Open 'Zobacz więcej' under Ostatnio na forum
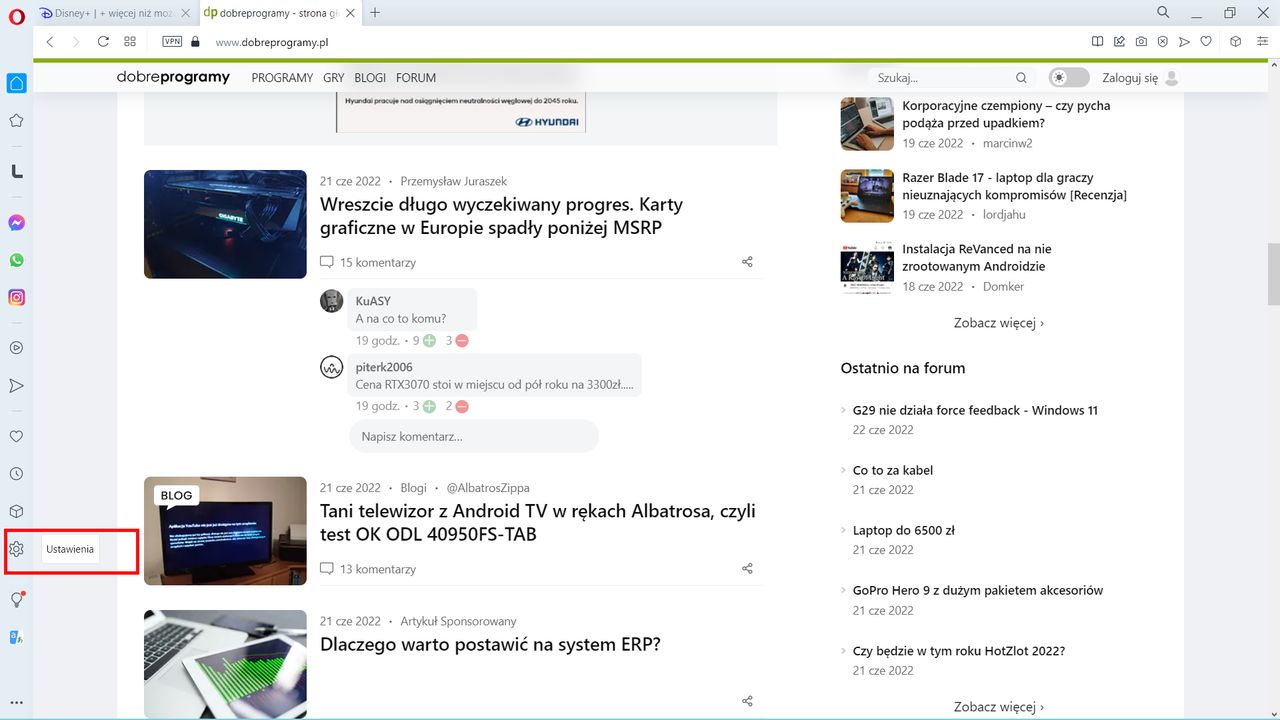1280x720 pixels. click(996, 706)
